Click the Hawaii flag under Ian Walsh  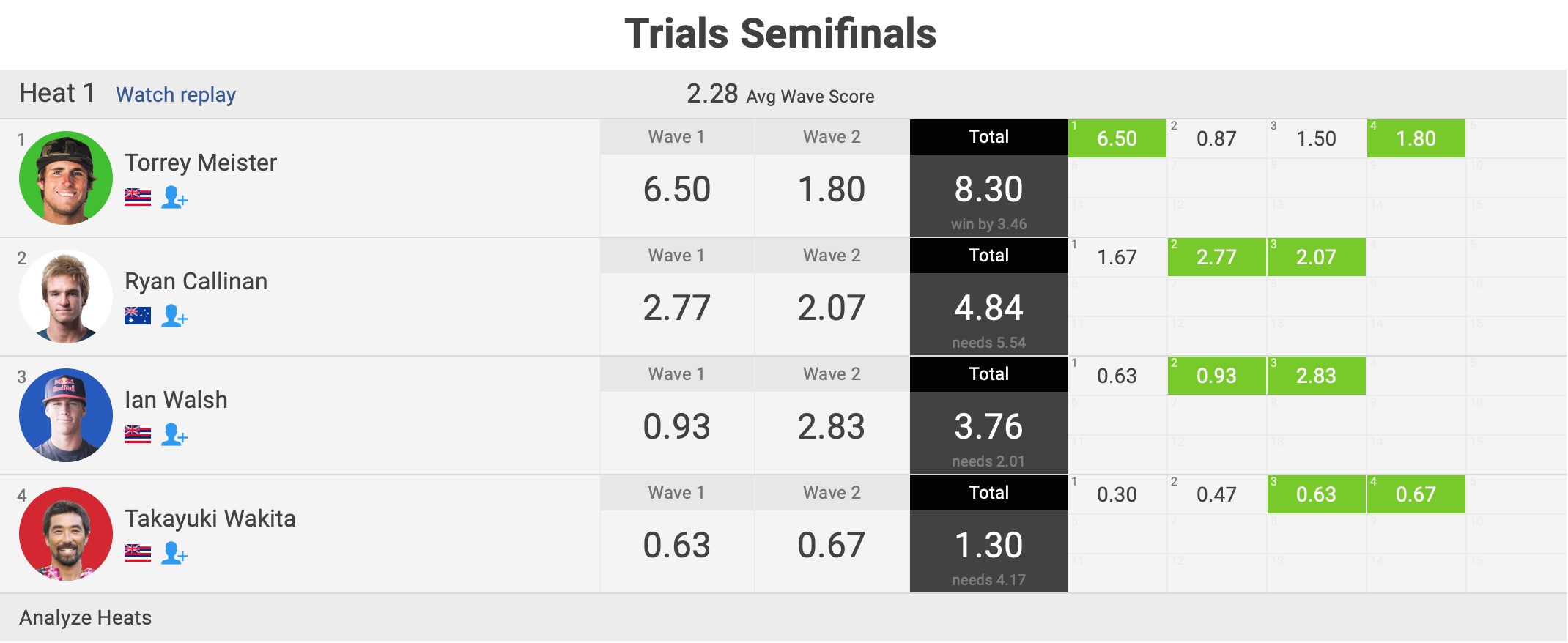tap(138, 434)
